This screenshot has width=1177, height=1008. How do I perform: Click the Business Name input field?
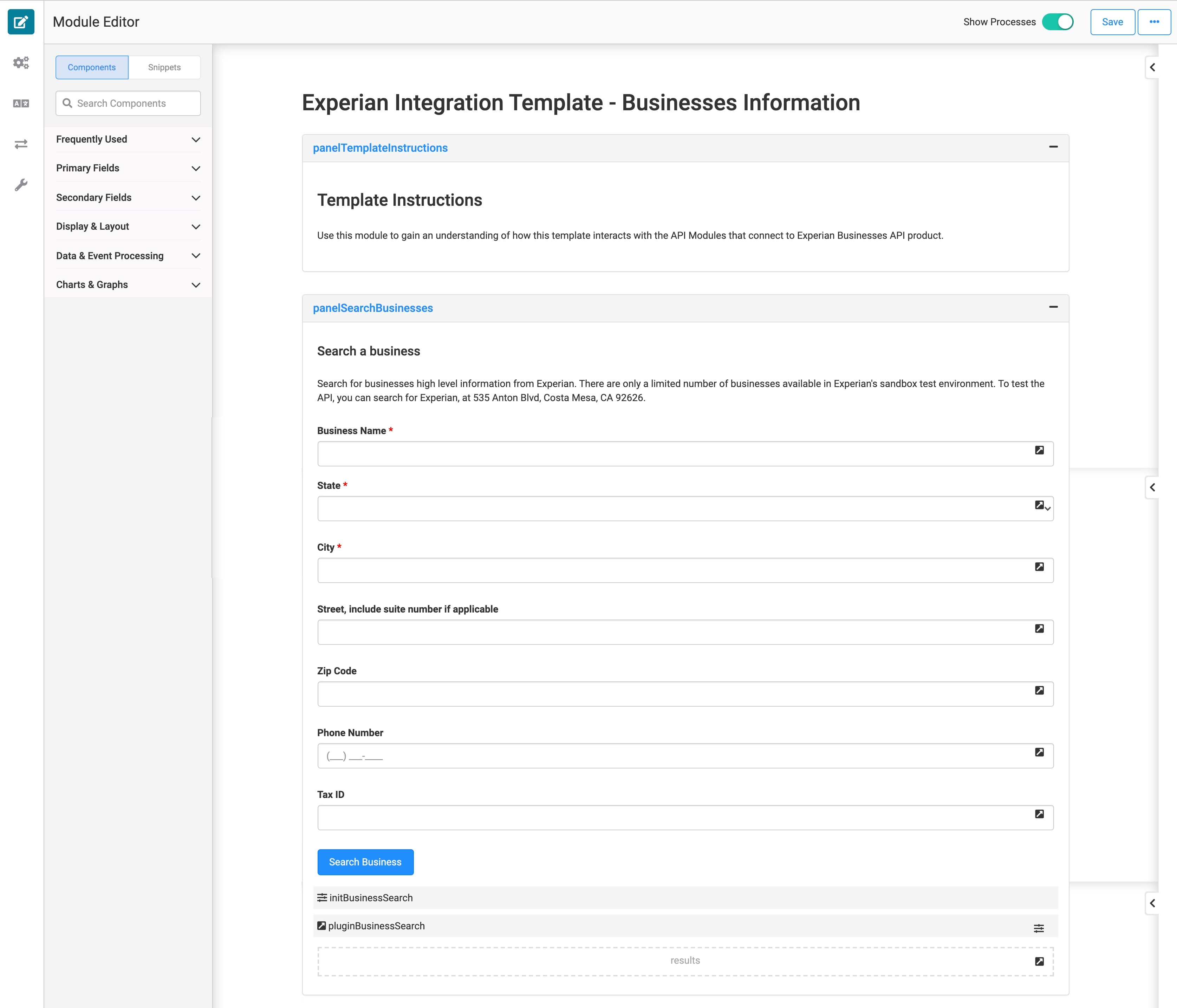pyautogui.click(x=685, y=454)
